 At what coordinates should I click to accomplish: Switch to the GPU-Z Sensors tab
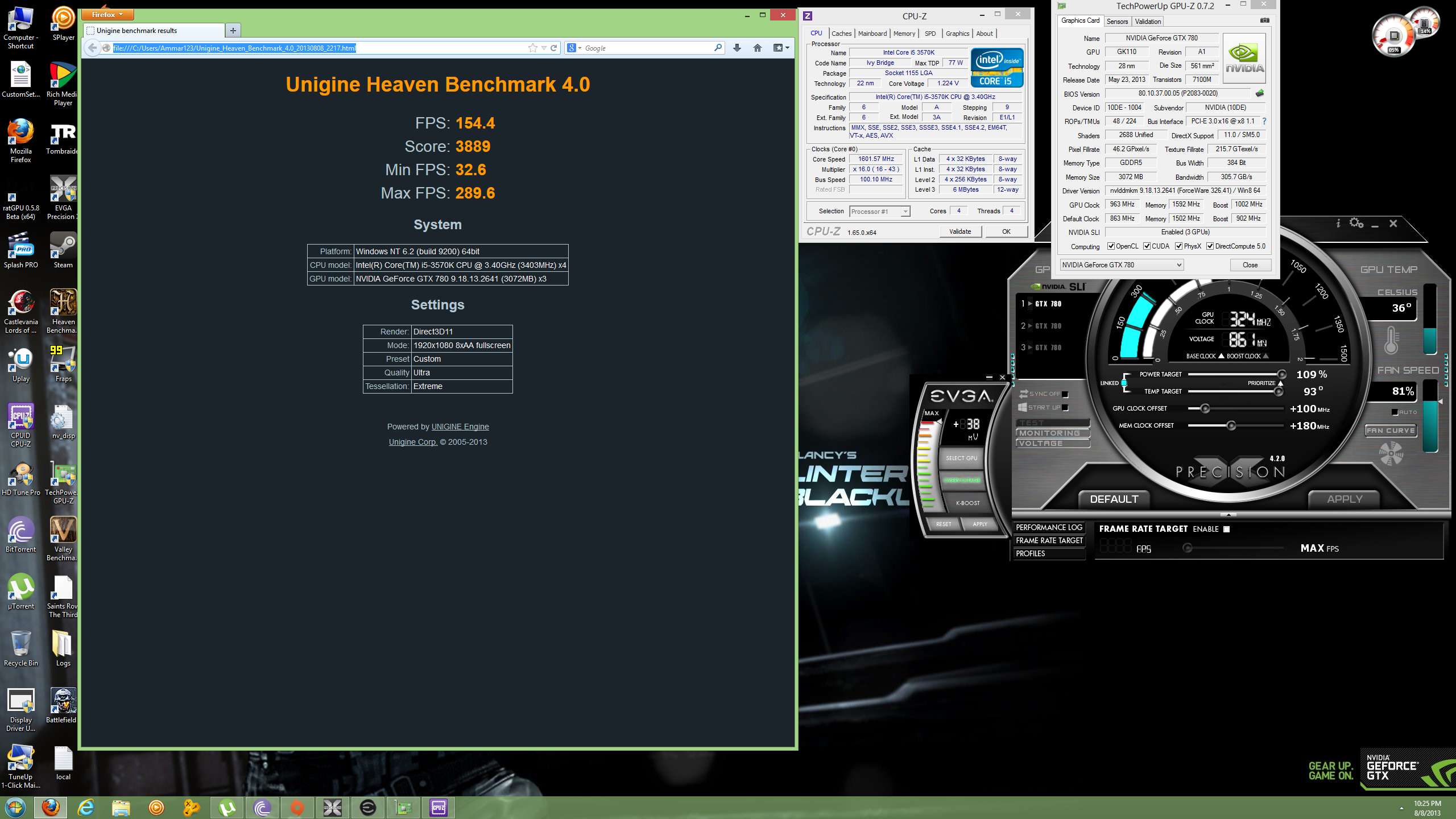click(1117, 22)
